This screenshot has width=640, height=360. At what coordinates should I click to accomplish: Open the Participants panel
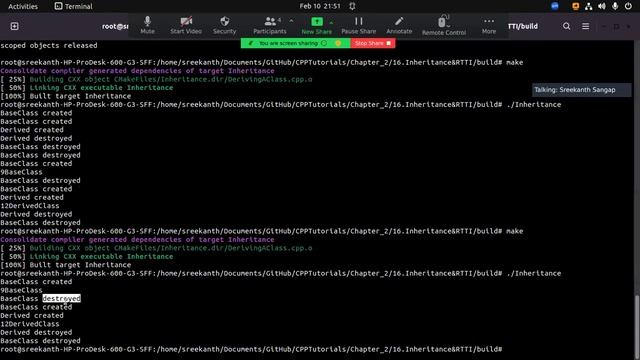point(269,25)
